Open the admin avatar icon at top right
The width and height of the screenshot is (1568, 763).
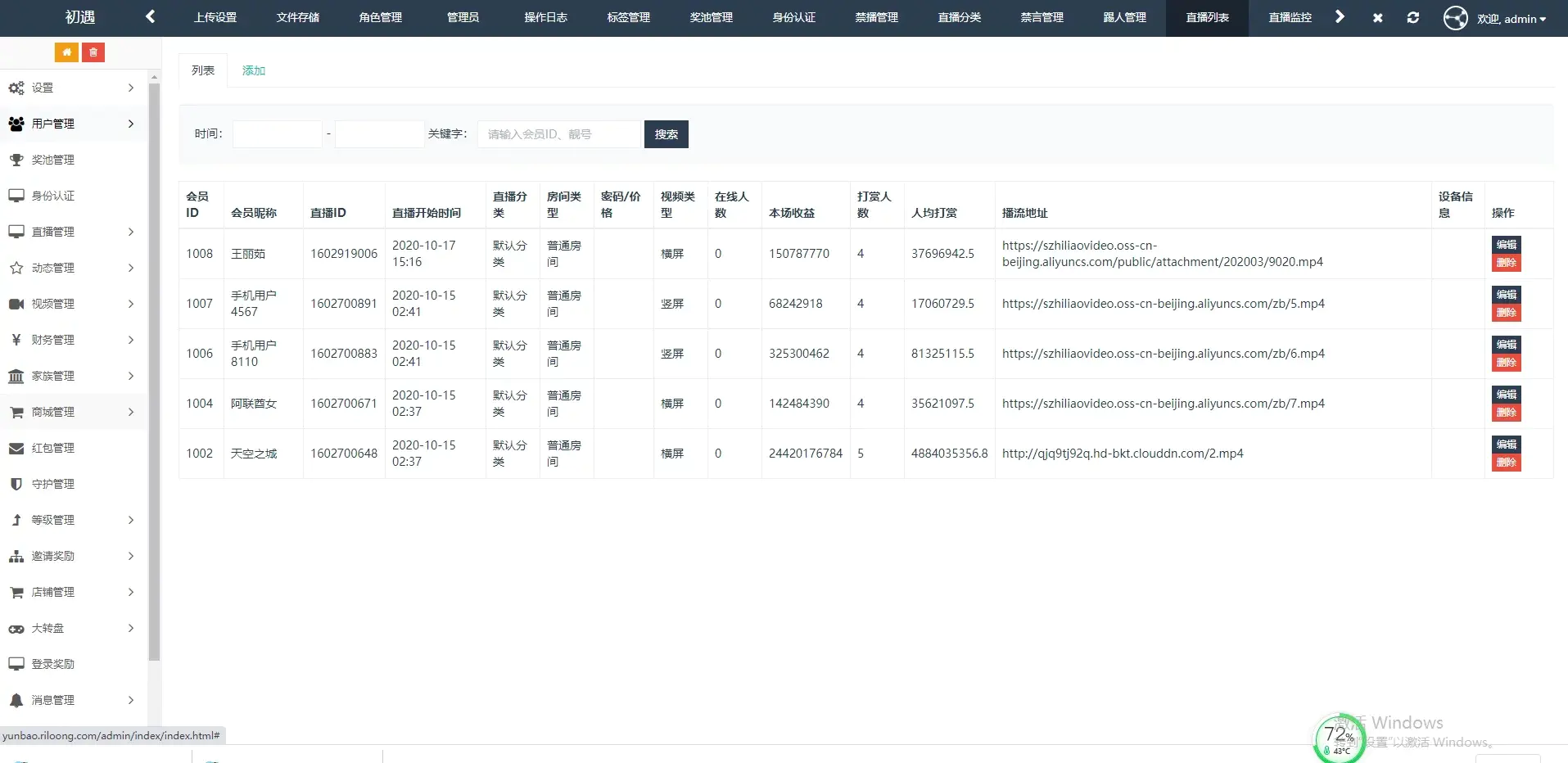pyautogui.click(x=1454, y=17)
